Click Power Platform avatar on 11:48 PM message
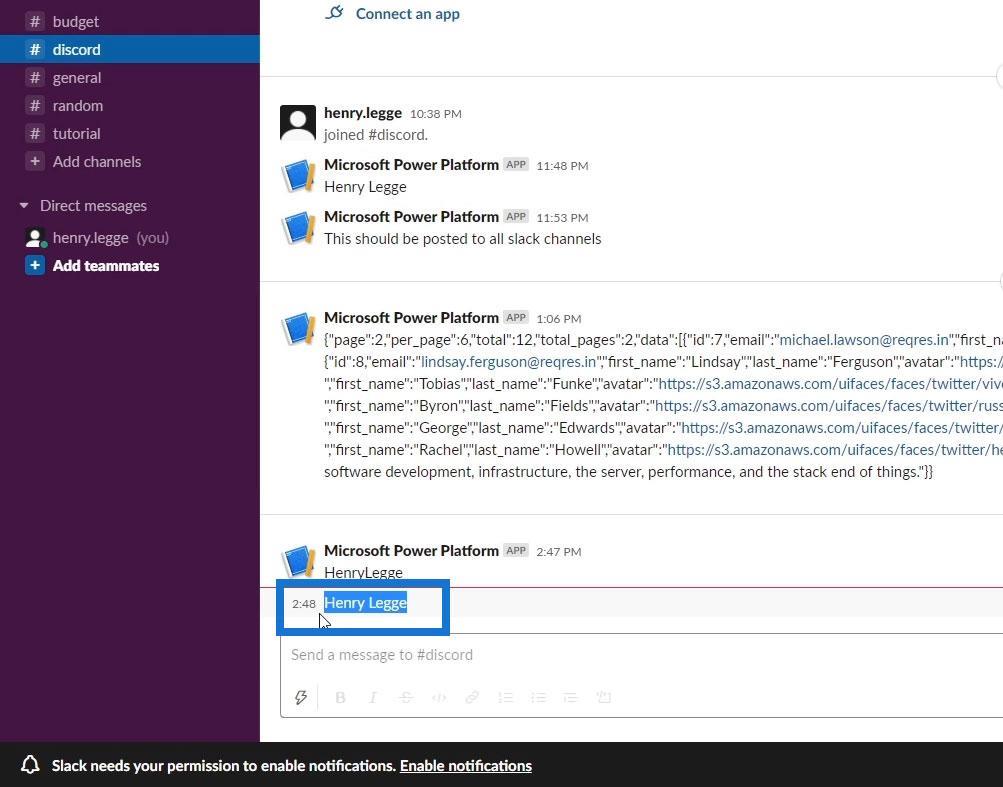This screenshot has height=787, width=1003. coord(298,175)
